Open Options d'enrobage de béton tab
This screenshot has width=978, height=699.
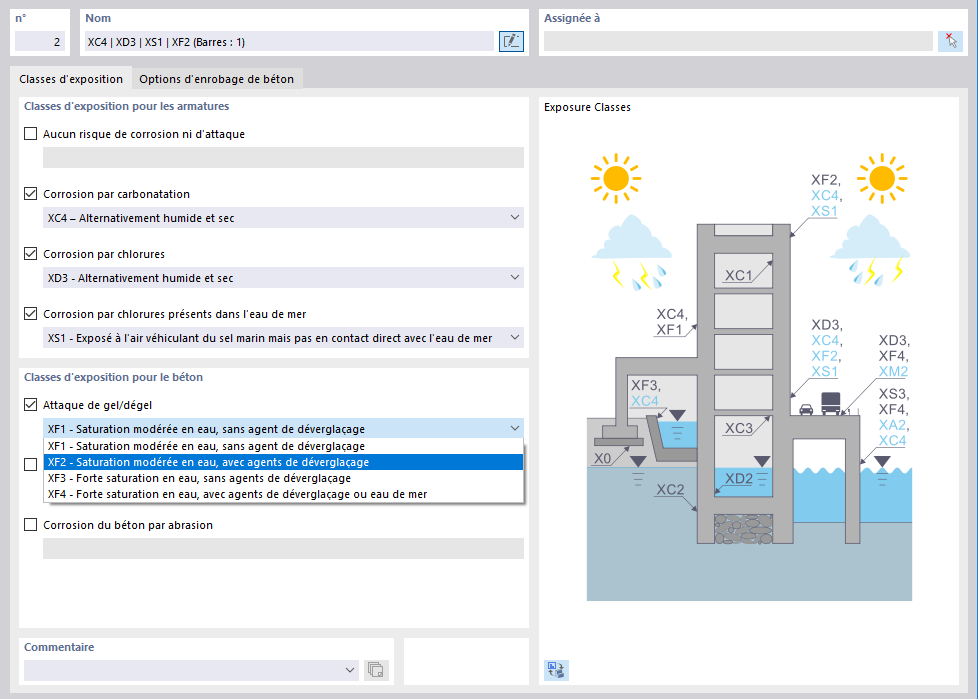(216, 79)
